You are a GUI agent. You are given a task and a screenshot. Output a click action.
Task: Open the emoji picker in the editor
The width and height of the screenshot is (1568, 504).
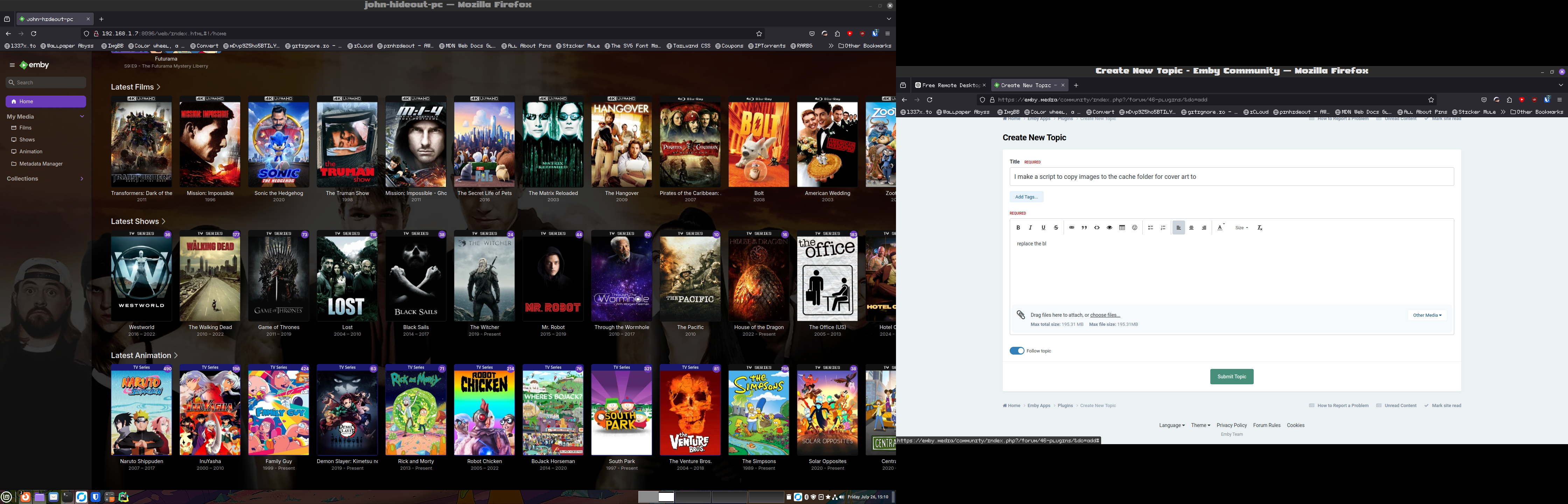pos(1135,227)
